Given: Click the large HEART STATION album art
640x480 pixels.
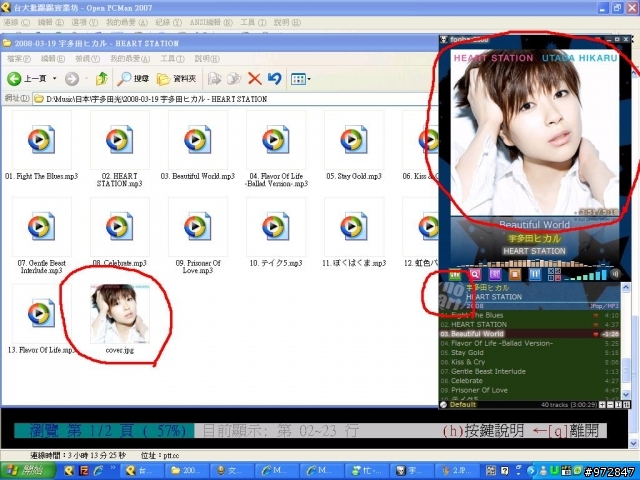Looking at the screenshot, I should [x=535, y=133].
